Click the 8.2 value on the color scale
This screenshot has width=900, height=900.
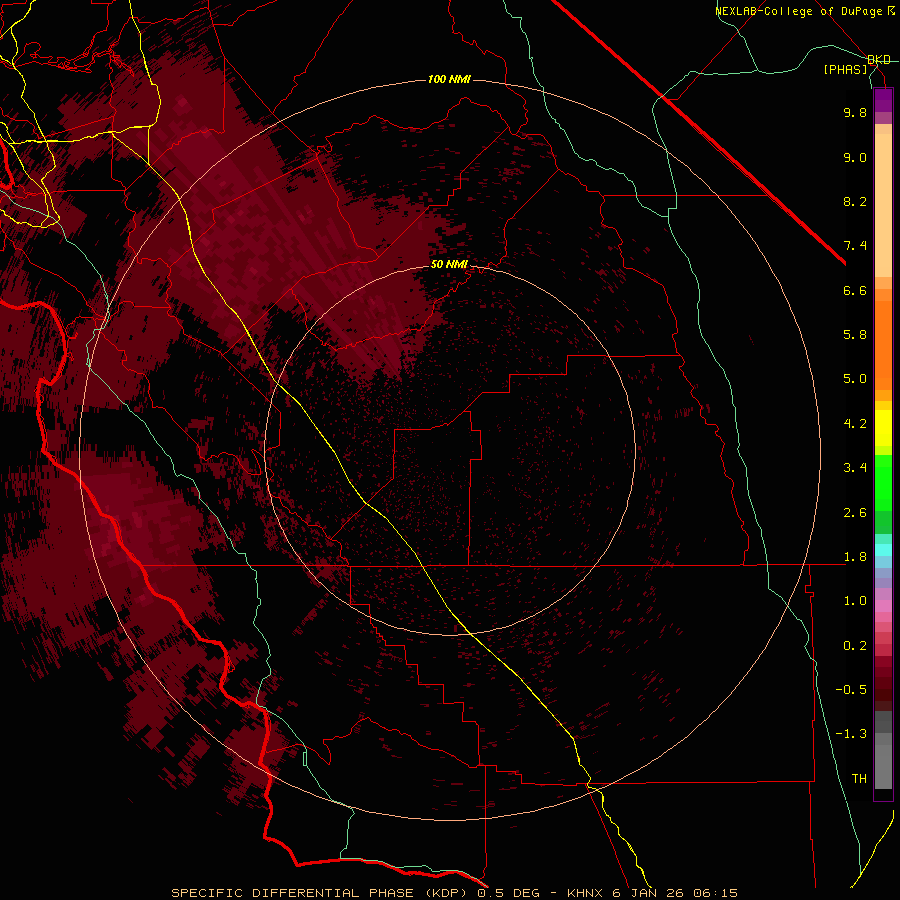click(855, 201)
